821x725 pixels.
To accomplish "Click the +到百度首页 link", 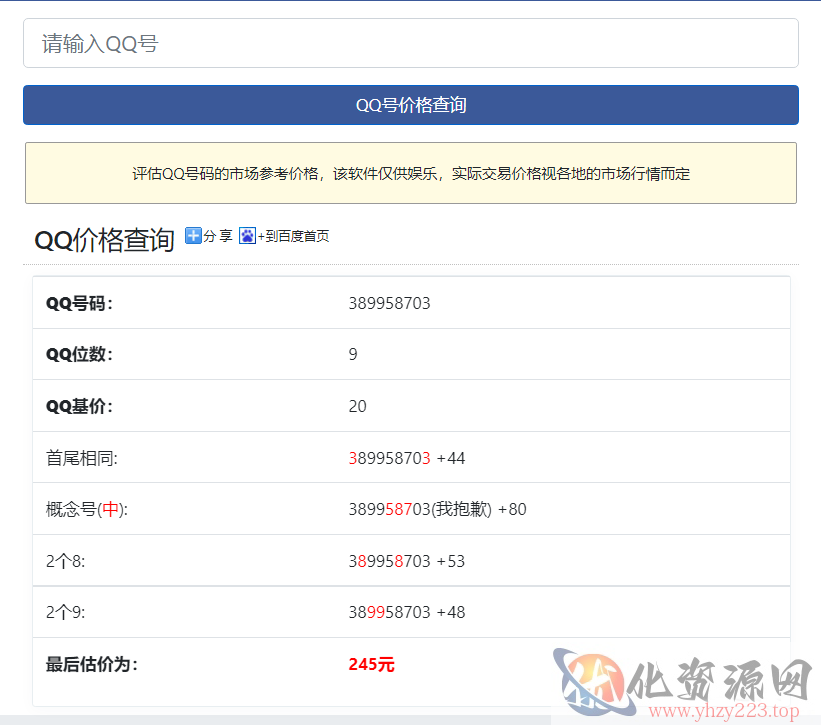I will pyautogui.click(x=293, y=236).
